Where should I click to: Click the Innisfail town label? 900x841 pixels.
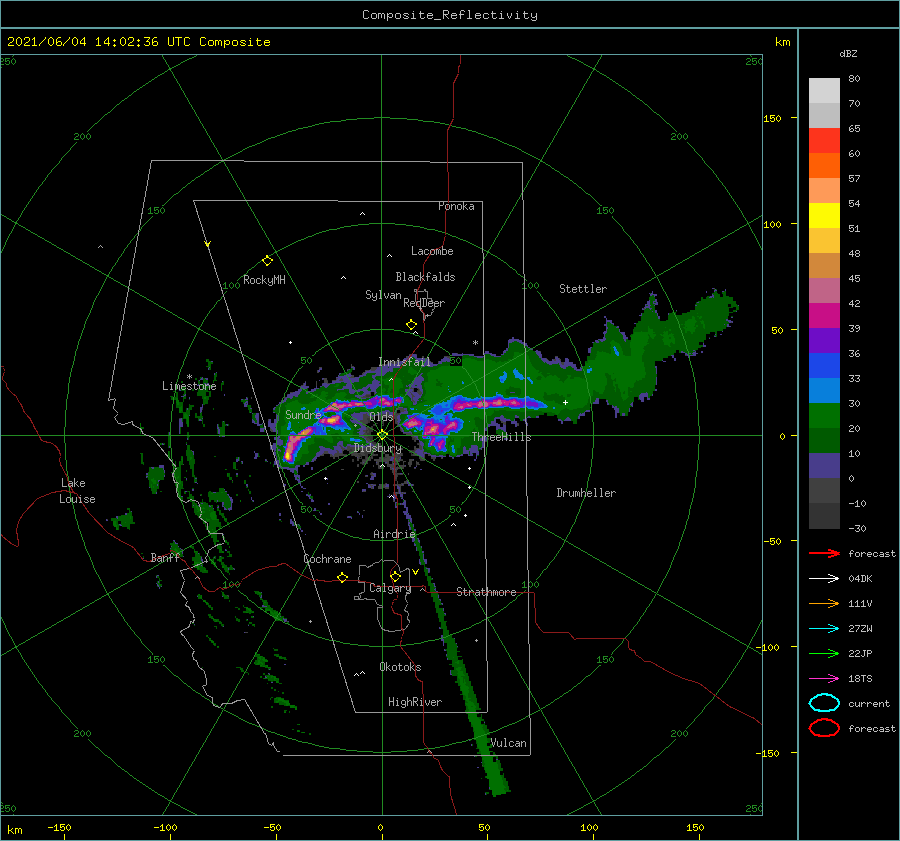tap(404, 362)
